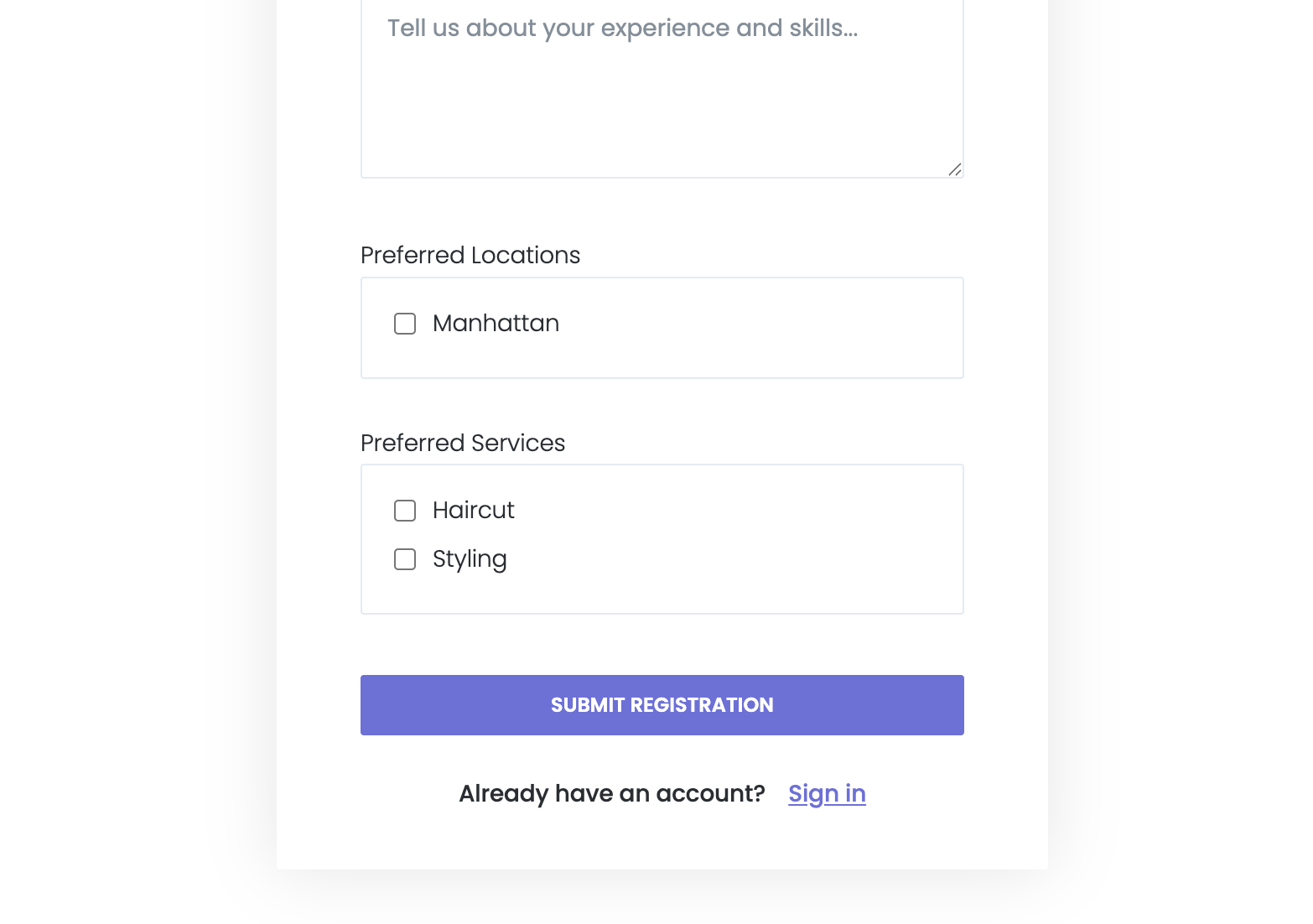
Task: Check the Manhattan location checkbox
Action: pos(405,324)
